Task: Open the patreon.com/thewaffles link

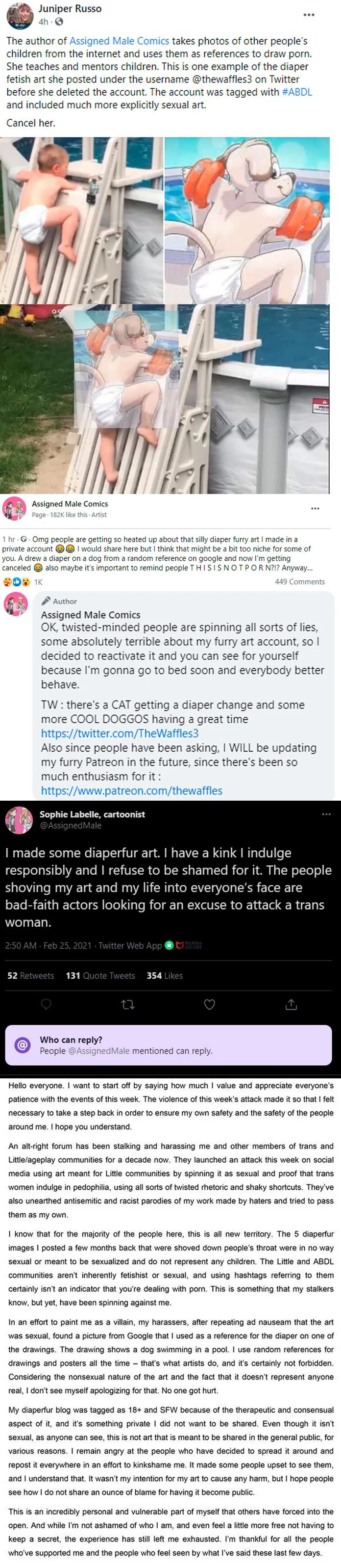Action: click(131, 791)
